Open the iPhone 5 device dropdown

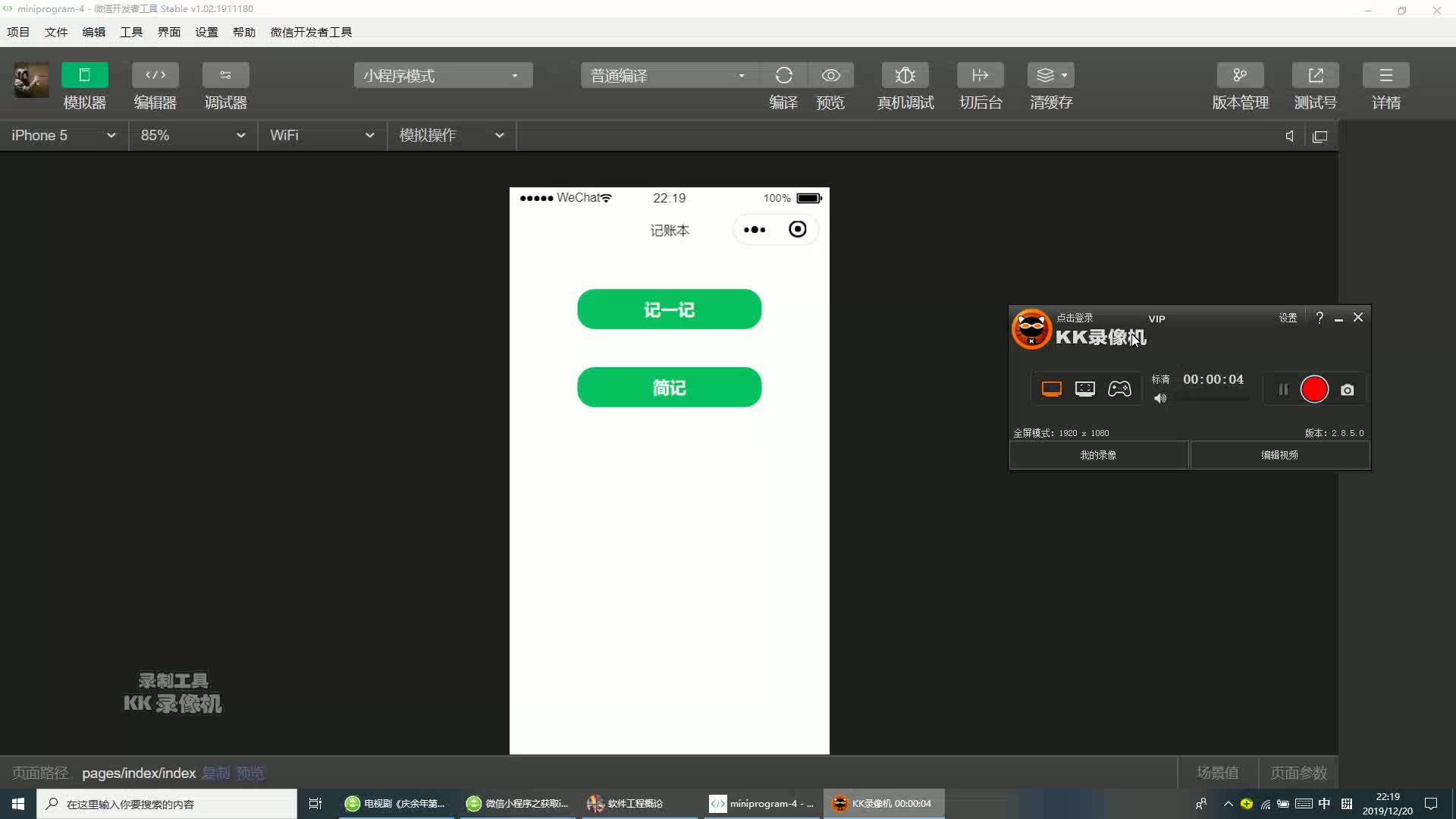64,135
